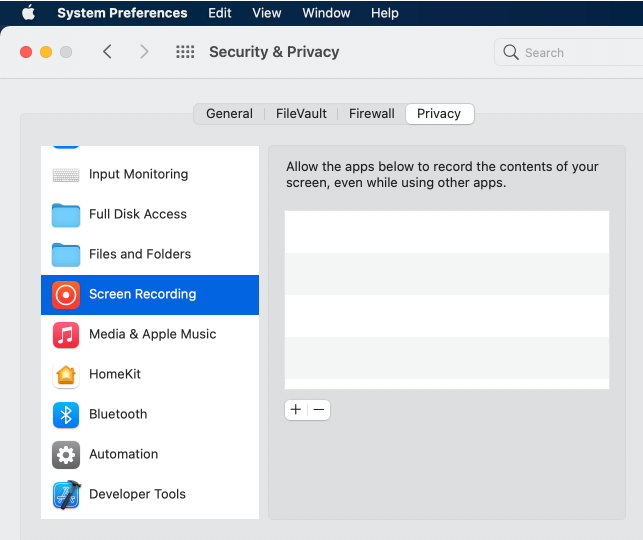Click the HomeKit house icon
The width and height of the screenshot is (643, 540).
point(66,375)
